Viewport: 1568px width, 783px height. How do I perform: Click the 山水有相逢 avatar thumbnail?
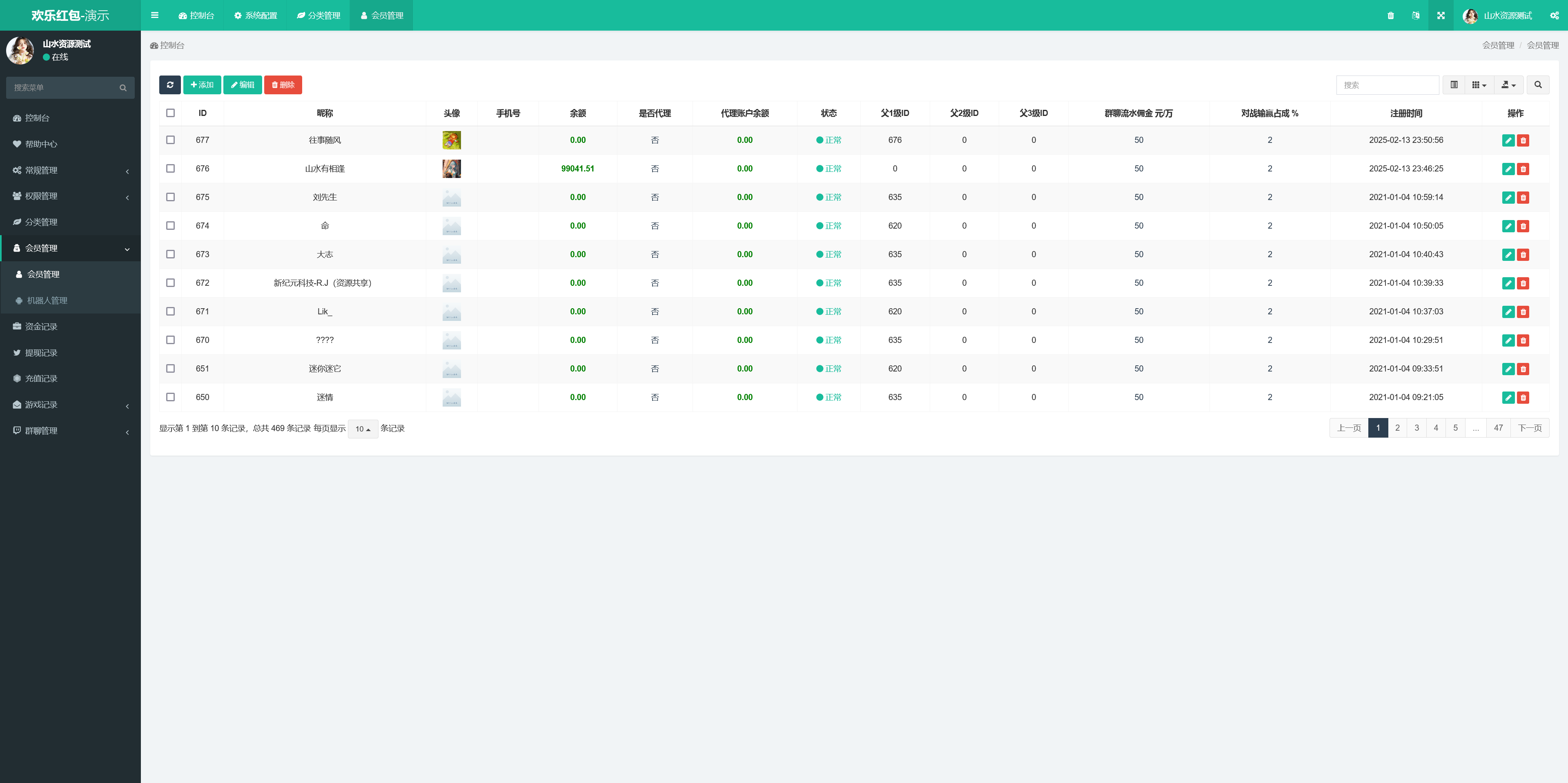(x=451, y=169)
